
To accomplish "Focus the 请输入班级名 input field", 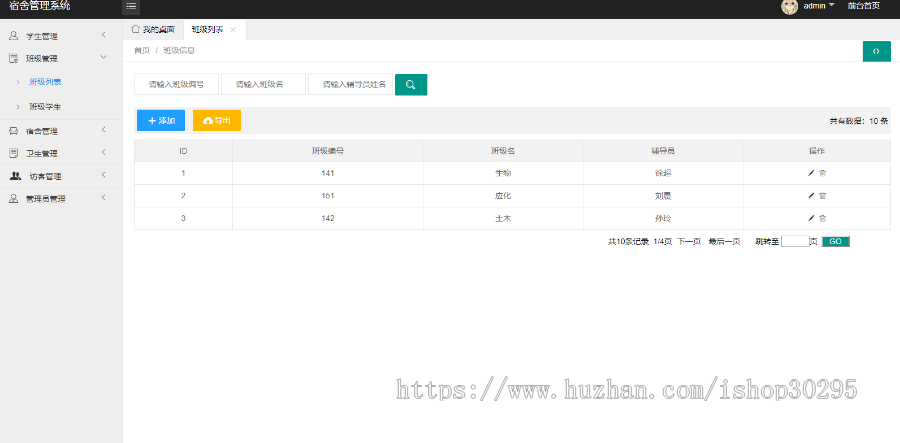I will (263, 84).
